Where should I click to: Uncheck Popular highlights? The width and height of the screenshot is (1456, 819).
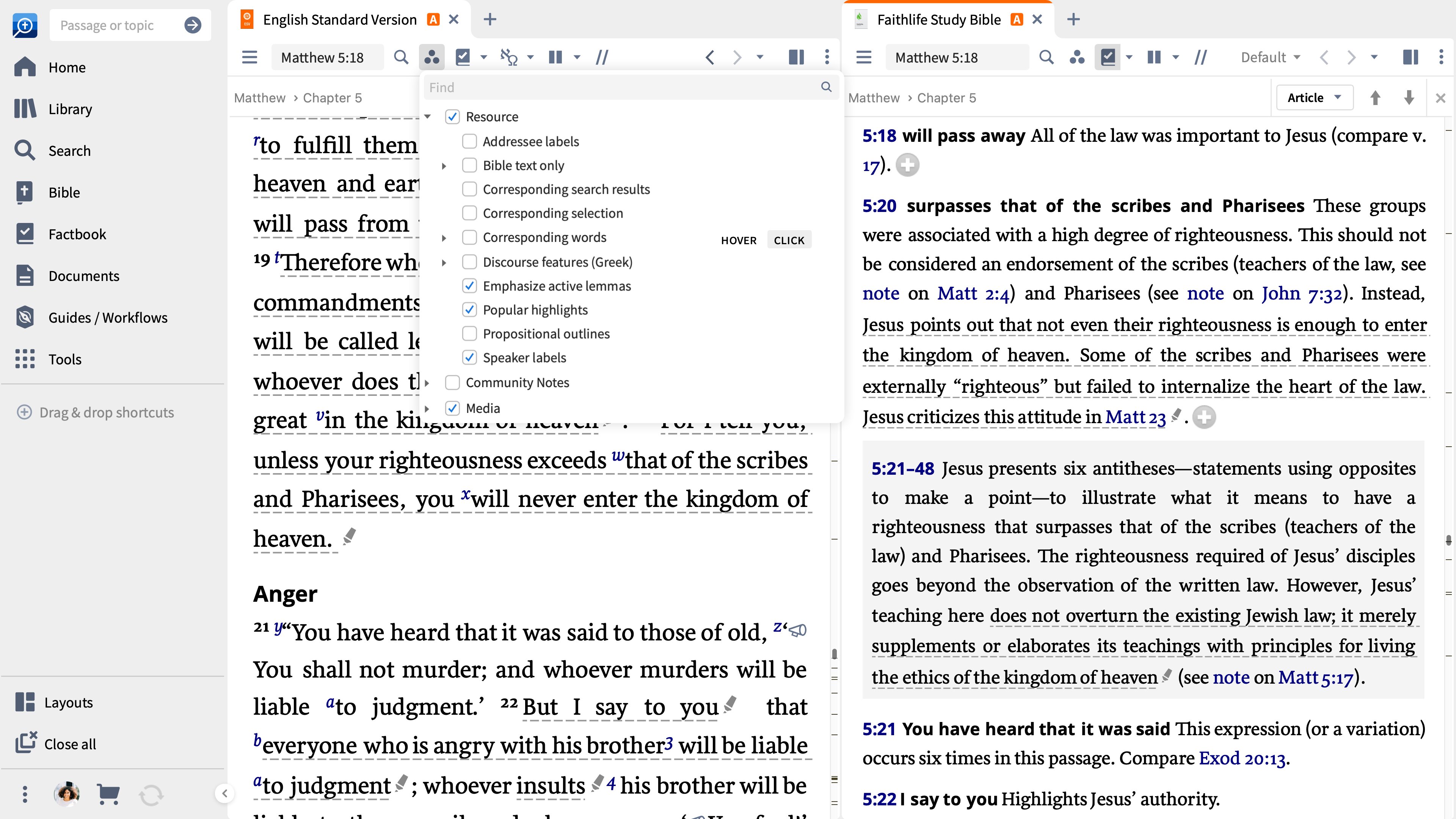click(469, 310)
